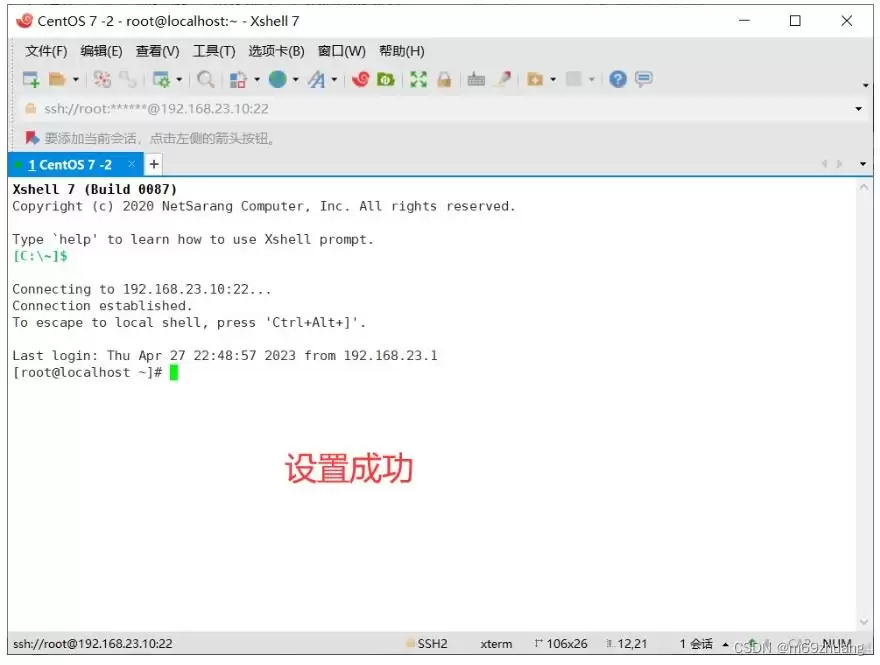Viewport: 880px width, 665px height.
Task: Click the green cursor at root prompt
Action: coord(174,373)
